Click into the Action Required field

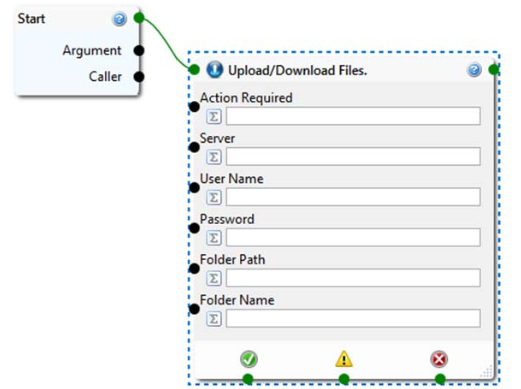(x=353, y=116)
